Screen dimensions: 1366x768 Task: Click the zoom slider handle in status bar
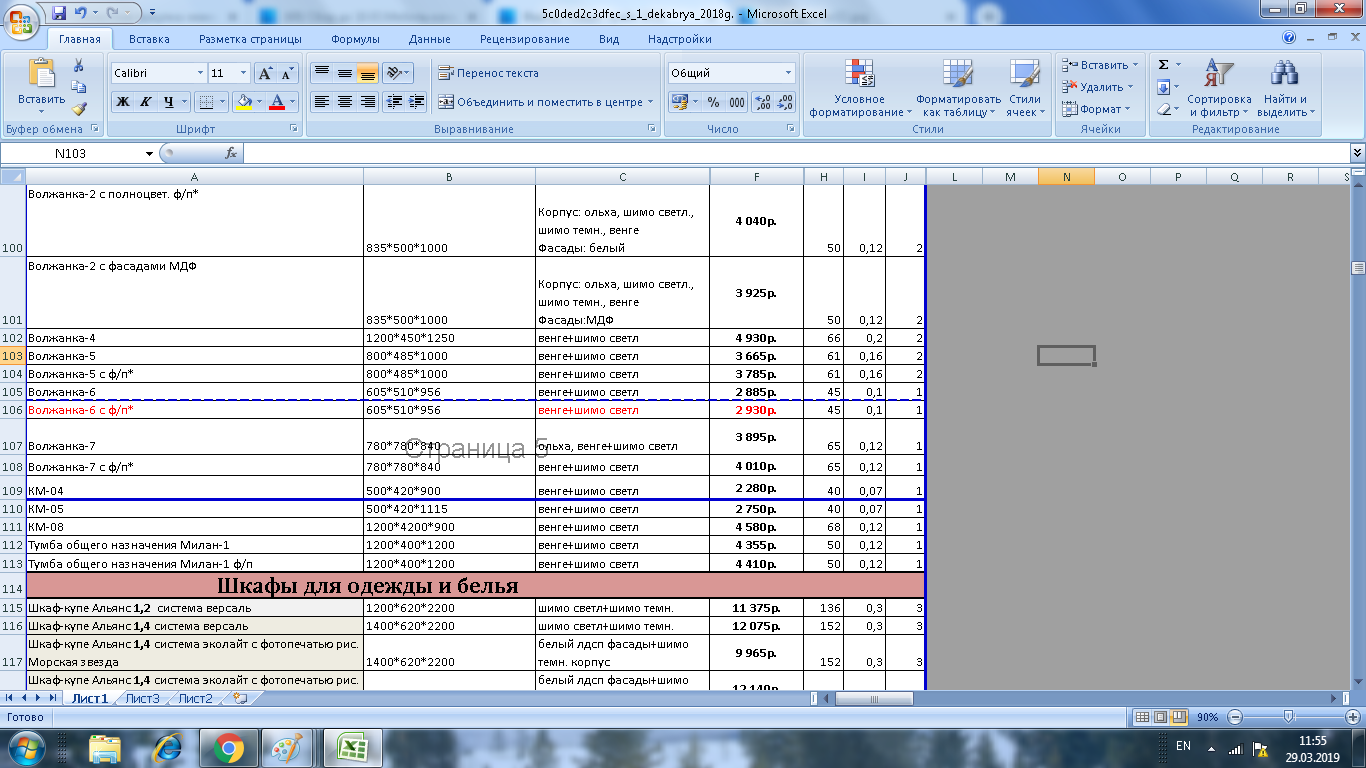coord(1288,717)
